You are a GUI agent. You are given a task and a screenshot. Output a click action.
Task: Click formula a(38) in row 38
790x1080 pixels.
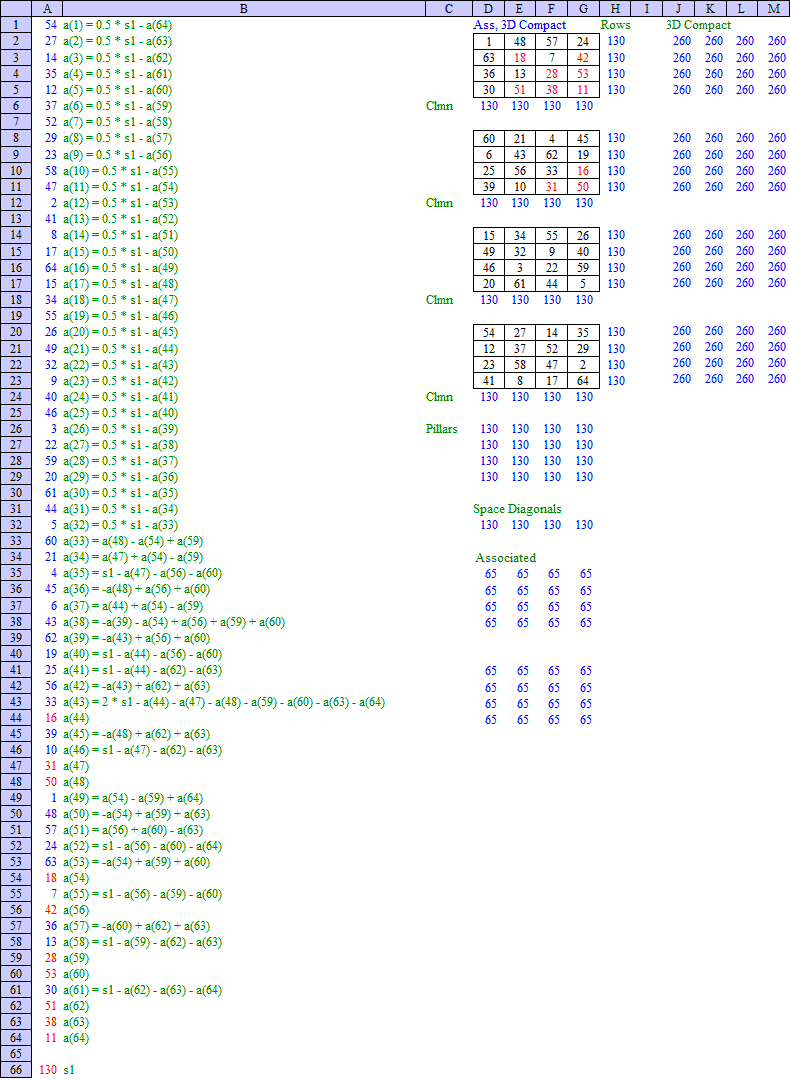pos(174,622)
